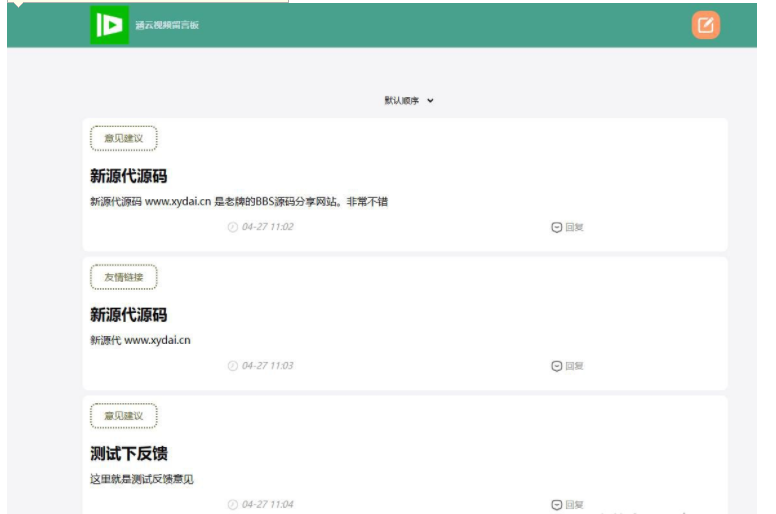The height and width of the screenshot is (514, 776).
Task: Open the 测试下反馈 post title
Action: (x=129, y=454)
